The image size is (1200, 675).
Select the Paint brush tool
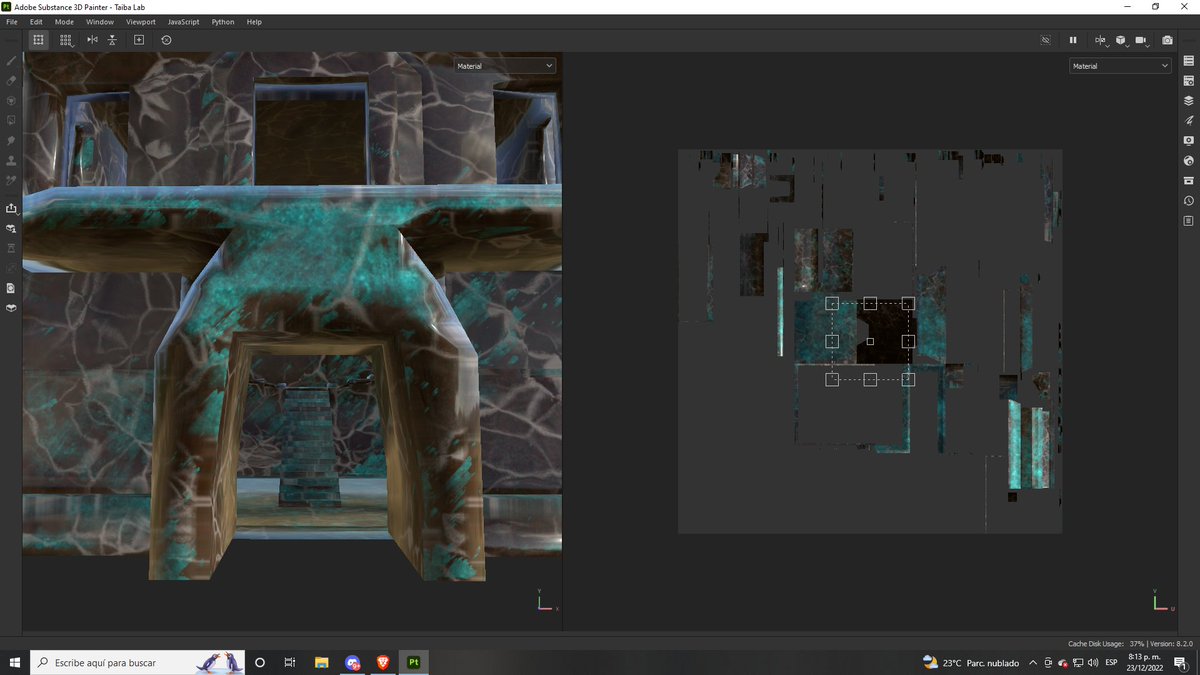[12, 60]
